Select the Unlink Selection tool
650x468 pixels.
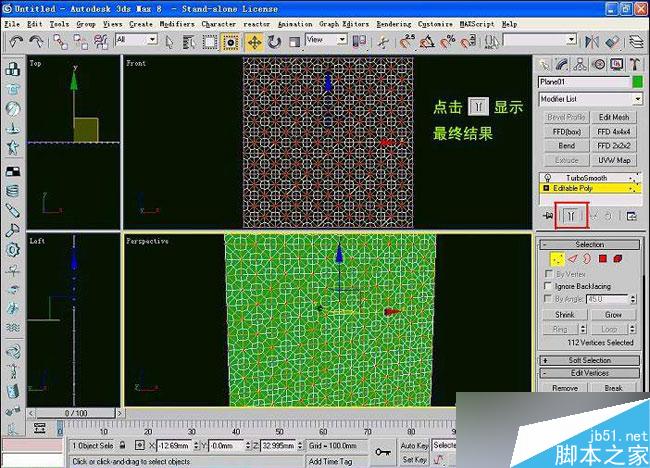tap(80, 42)
